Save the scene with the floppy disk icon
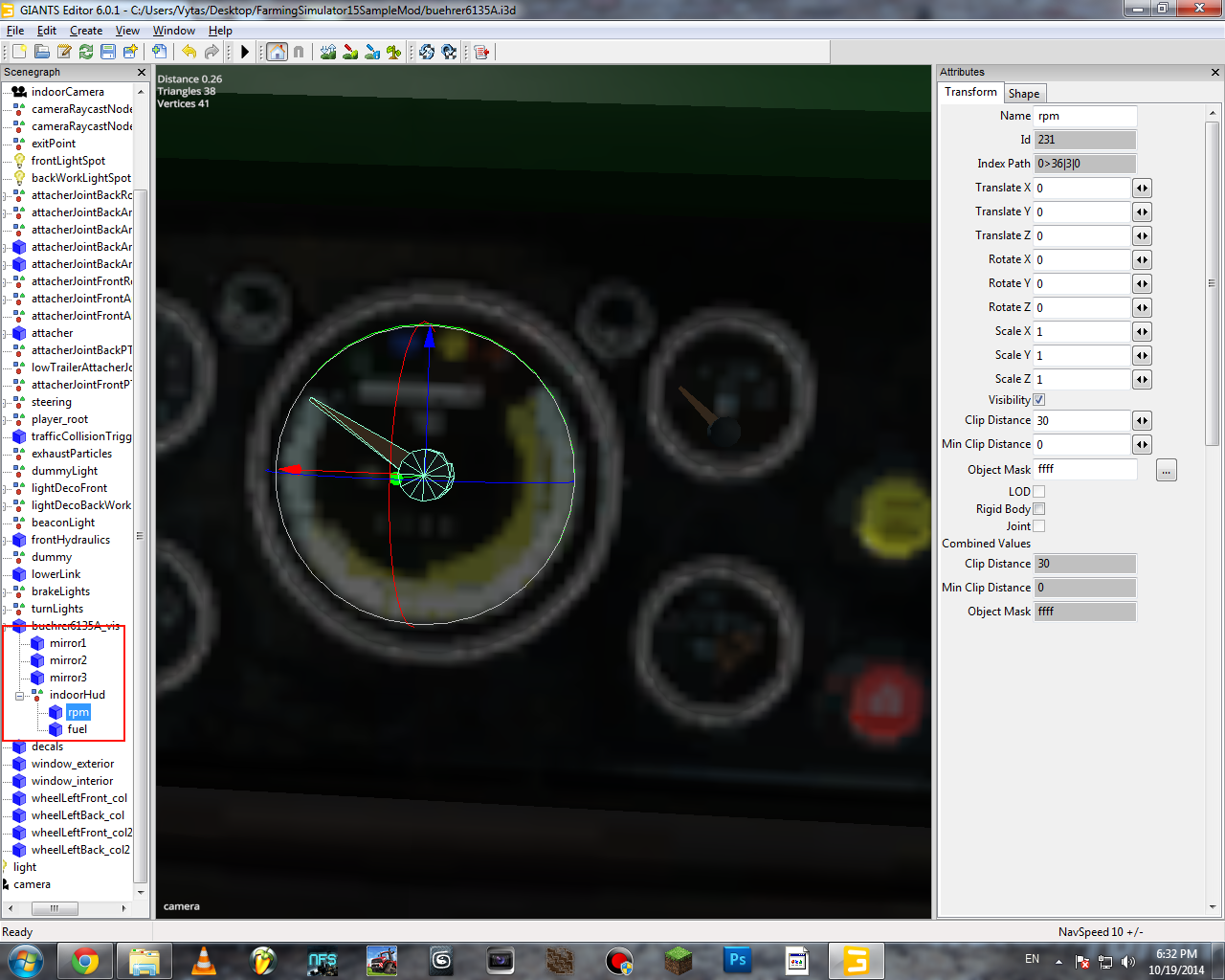 click(108, 52)
